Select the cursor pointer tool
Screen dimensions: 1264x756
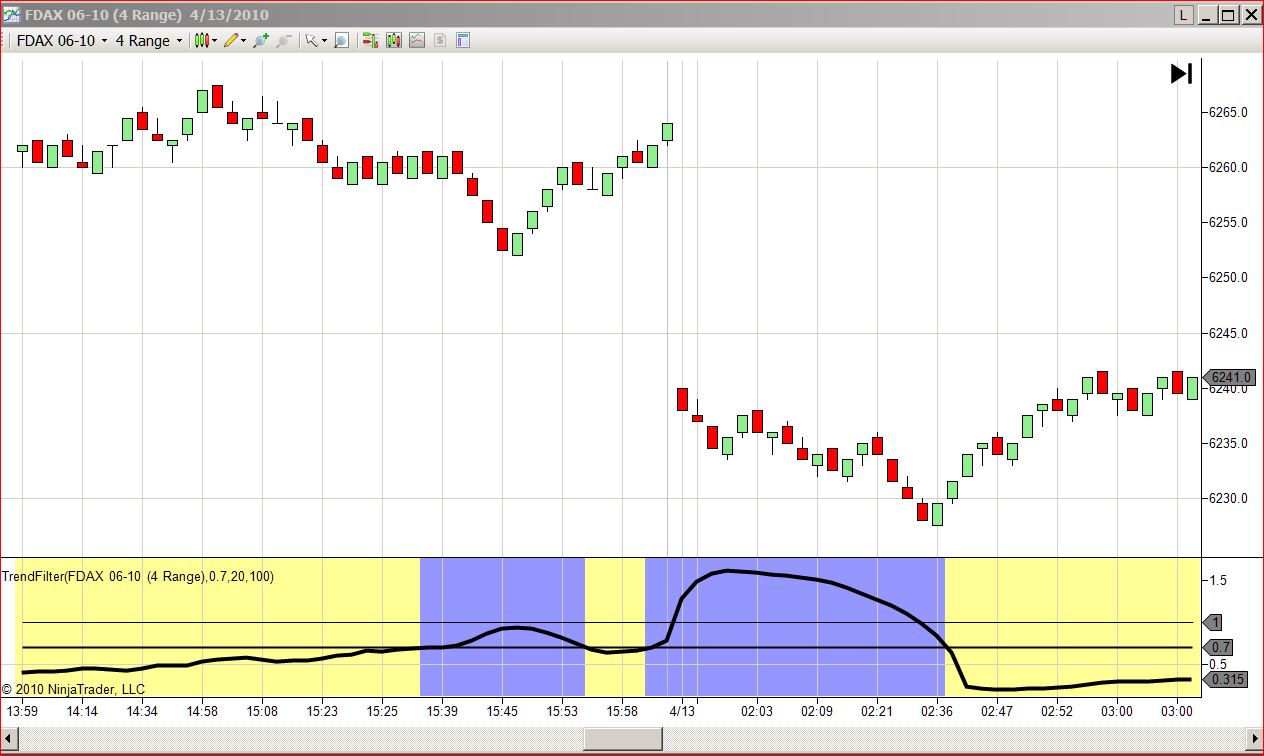click(311, 41)
